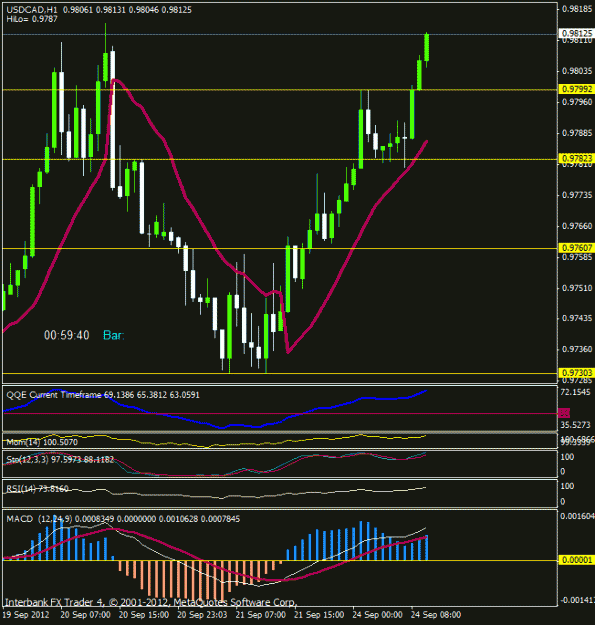
Task: Click the 21 Sep 15:00 time label
Action: click(319, 615)
